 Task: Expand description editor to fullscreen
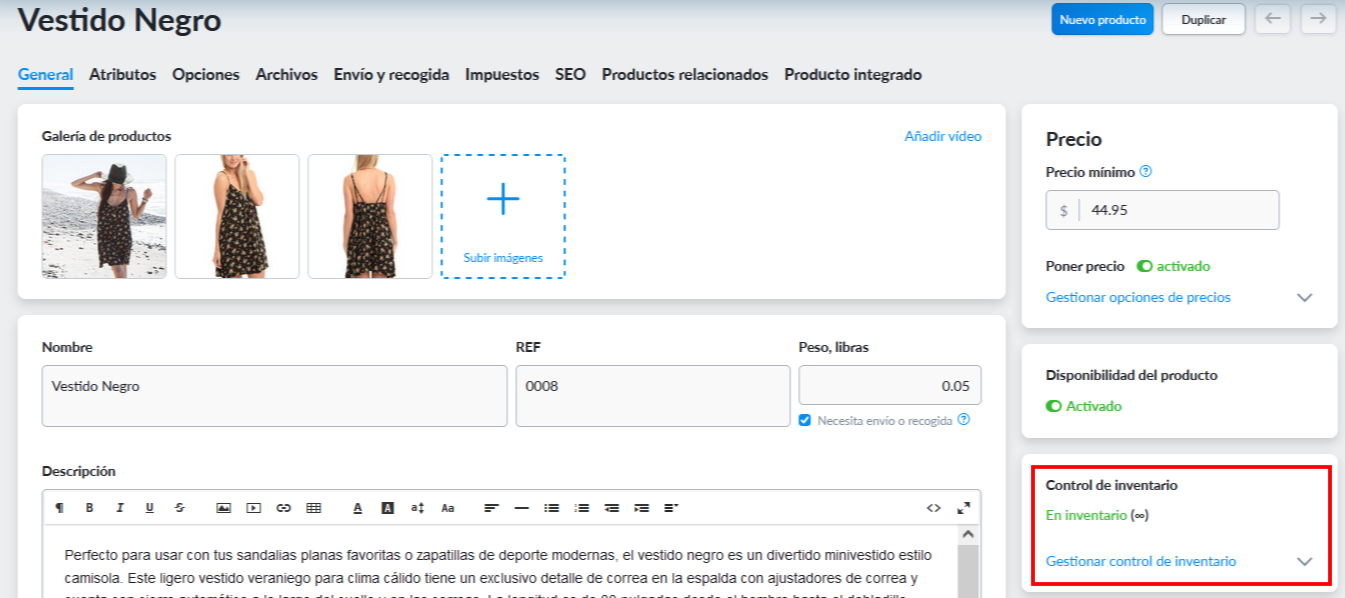[964, 508]
